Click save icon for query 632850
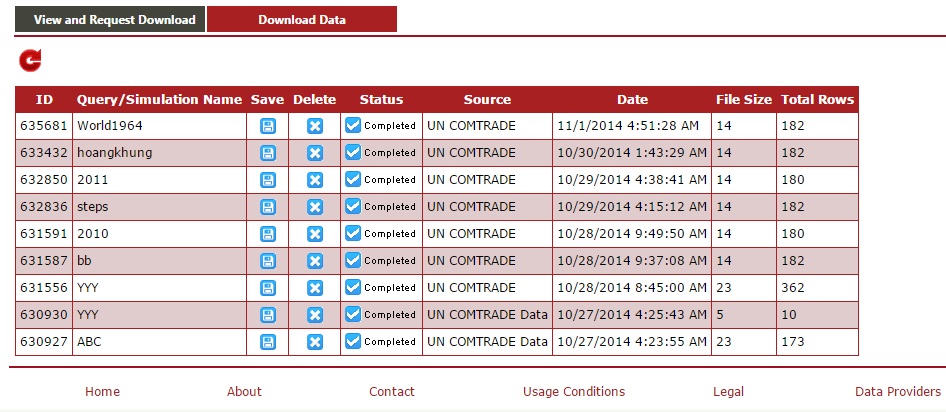This screenshot has width=946, height=412. point(267,180)
